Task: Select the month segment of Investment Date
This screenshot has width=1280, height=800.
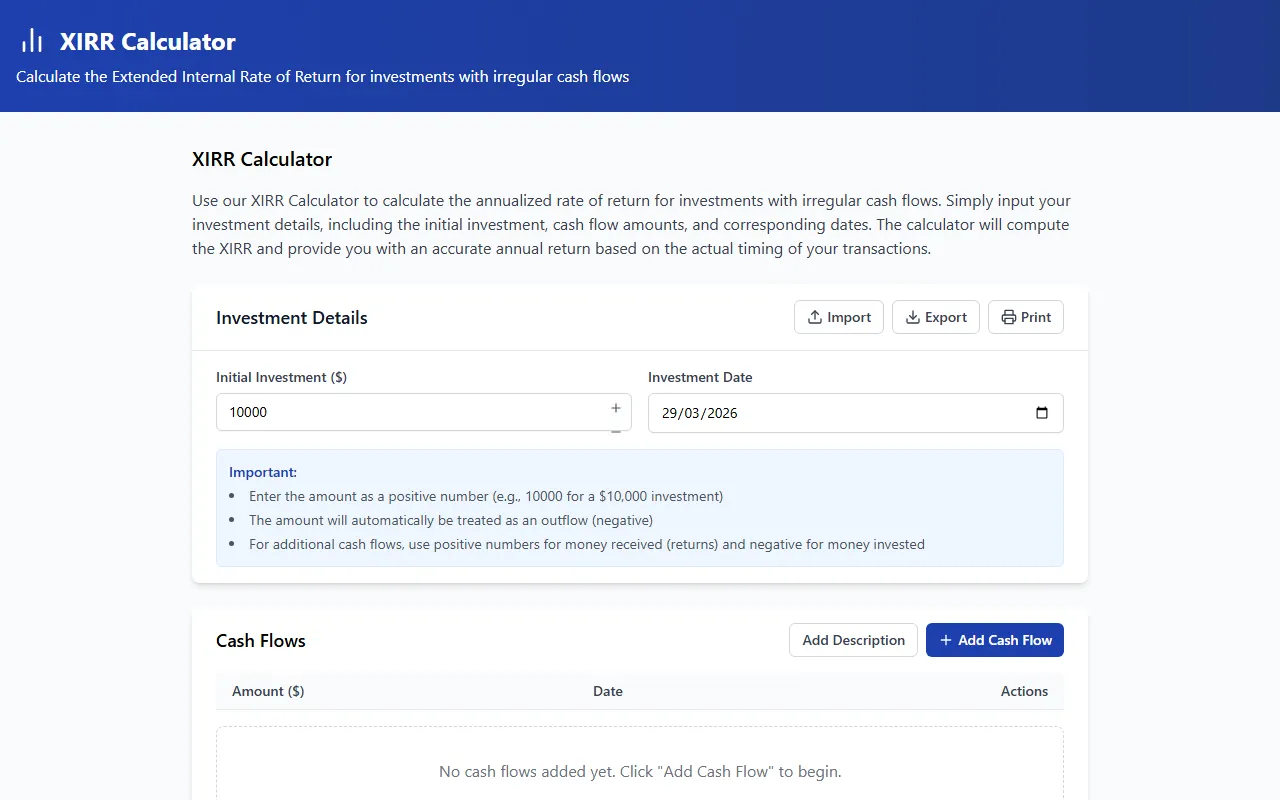Action: pos(691,413)
